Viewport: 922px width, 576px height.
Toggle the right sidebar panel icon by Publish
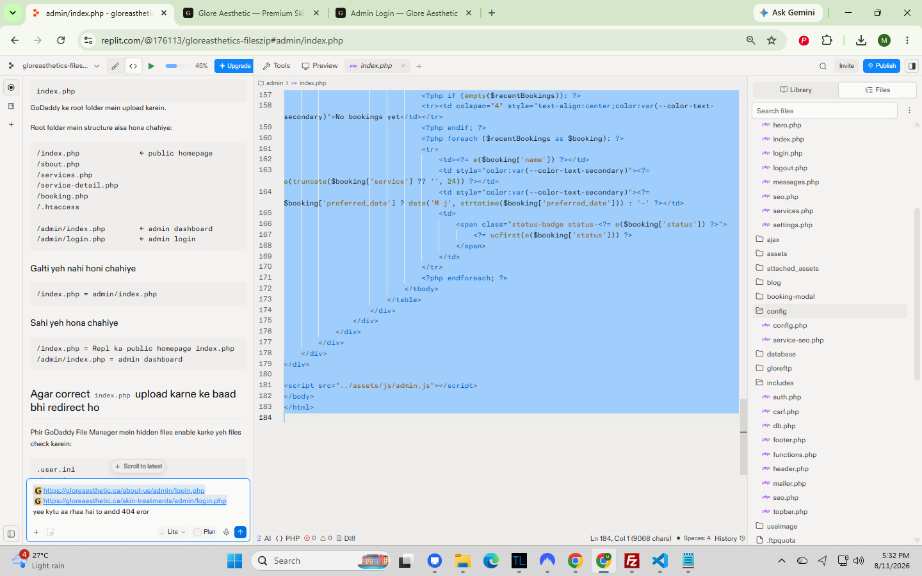[x=912, y=66]
